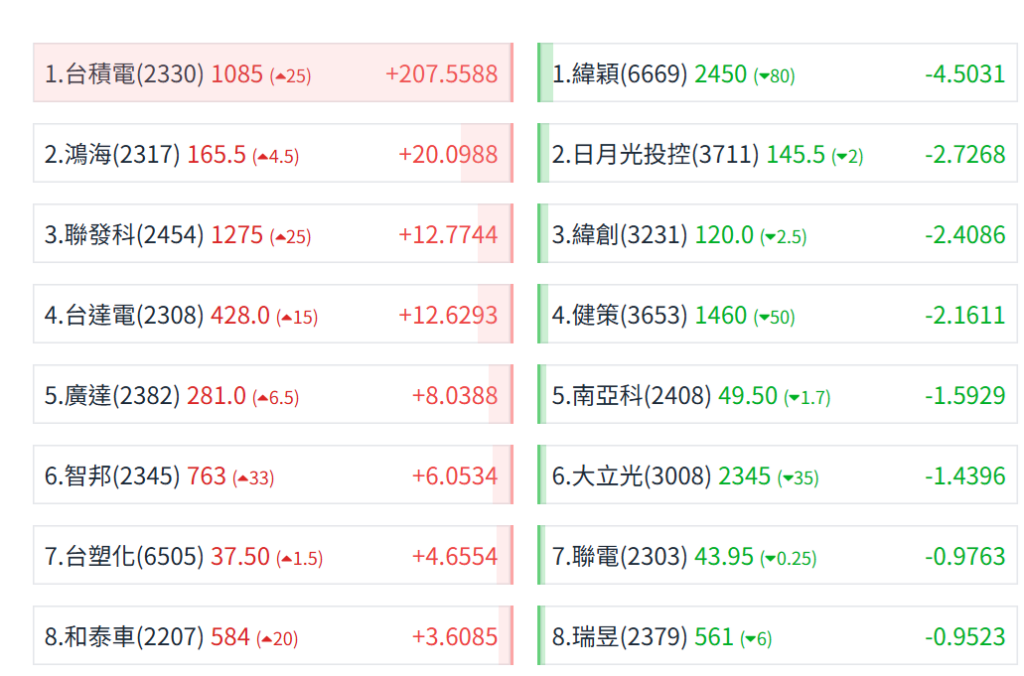This screenshot has height=676, width=1024.
Task: Click the +207.5588 contribution value
Action: 441,74
